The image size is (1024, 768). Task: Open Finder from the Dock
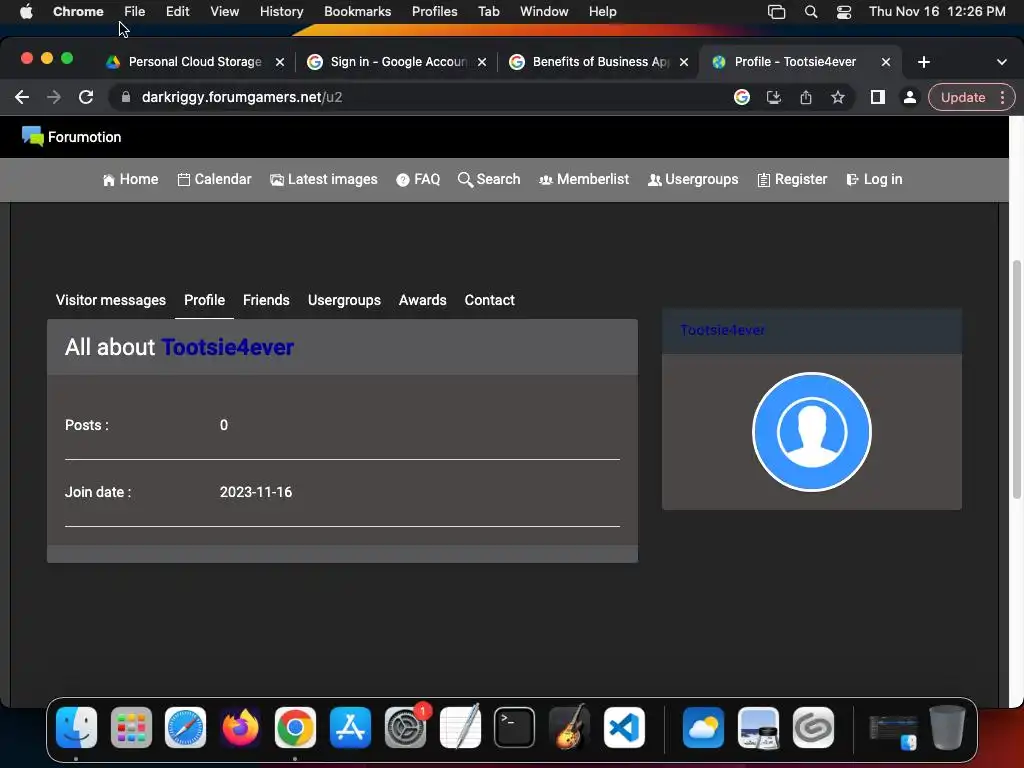pyautogui.click(x=76, y=727)
